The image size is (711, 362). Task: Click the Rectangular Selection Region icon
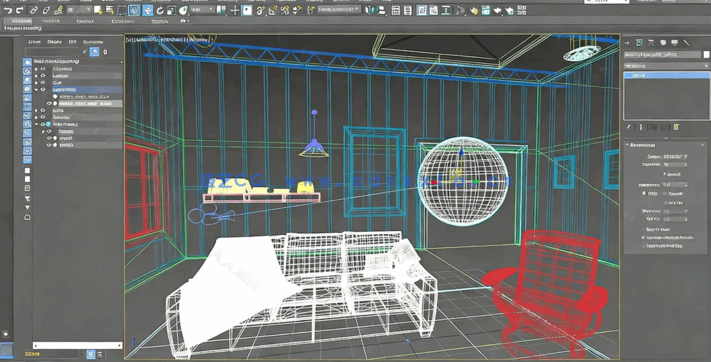[122, 10]
